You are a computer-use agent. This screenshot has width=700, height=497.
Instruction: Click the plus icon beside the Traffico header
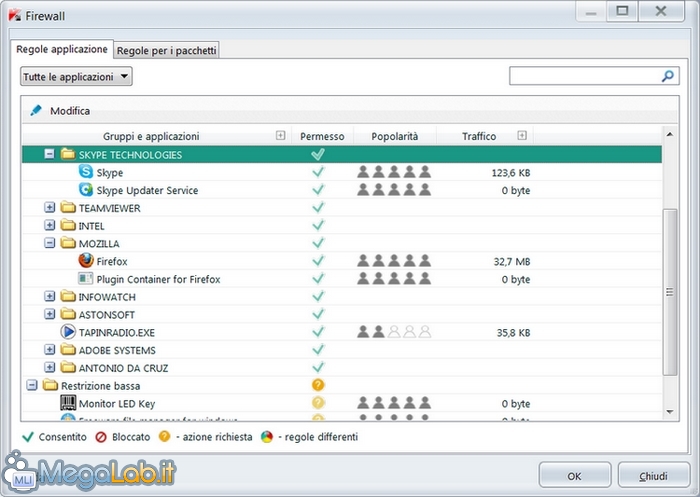click(x=522, y=135)
